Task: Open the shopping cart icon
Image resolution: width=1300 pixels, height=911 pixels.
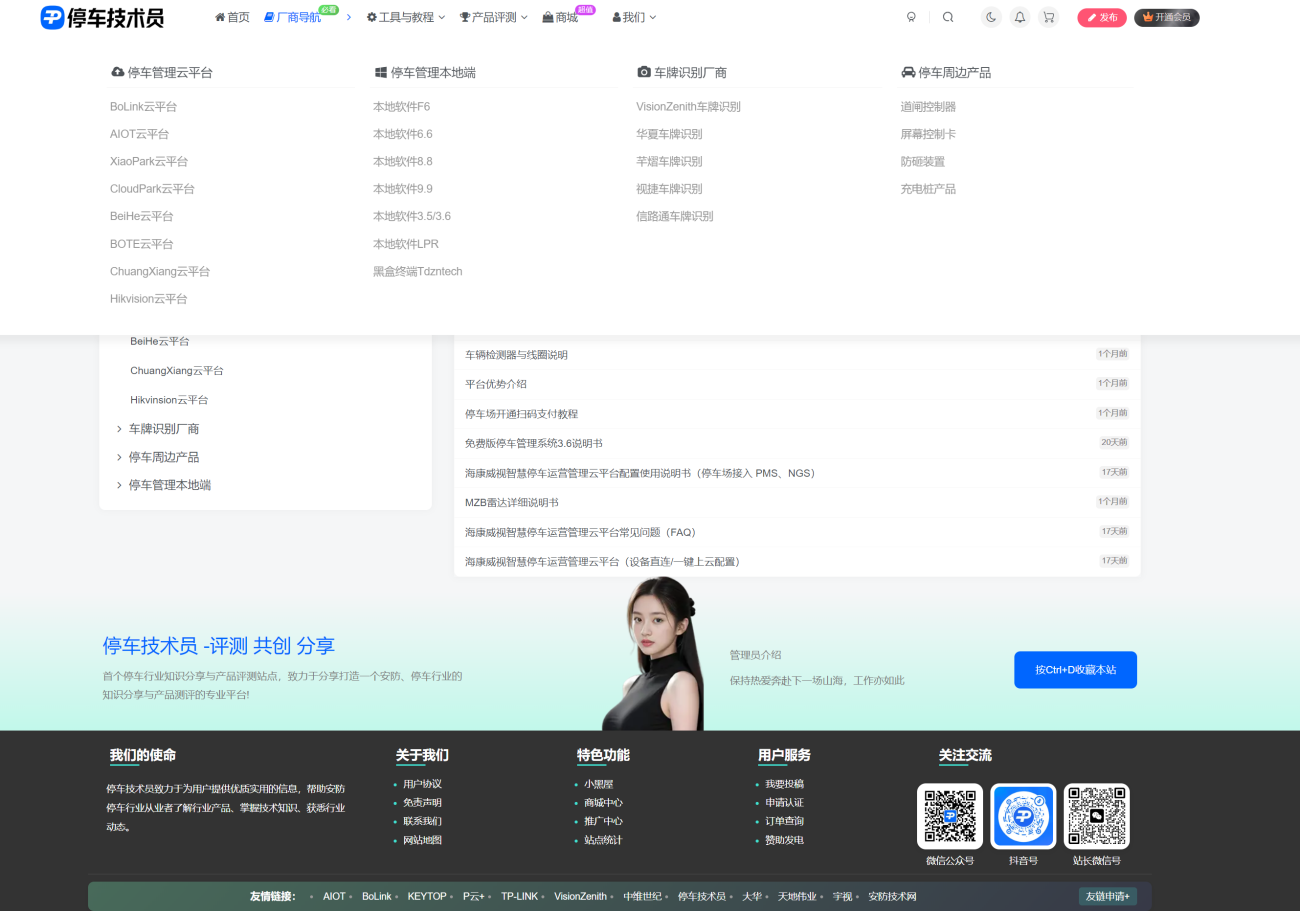Action: click(x=1048, y=17)
